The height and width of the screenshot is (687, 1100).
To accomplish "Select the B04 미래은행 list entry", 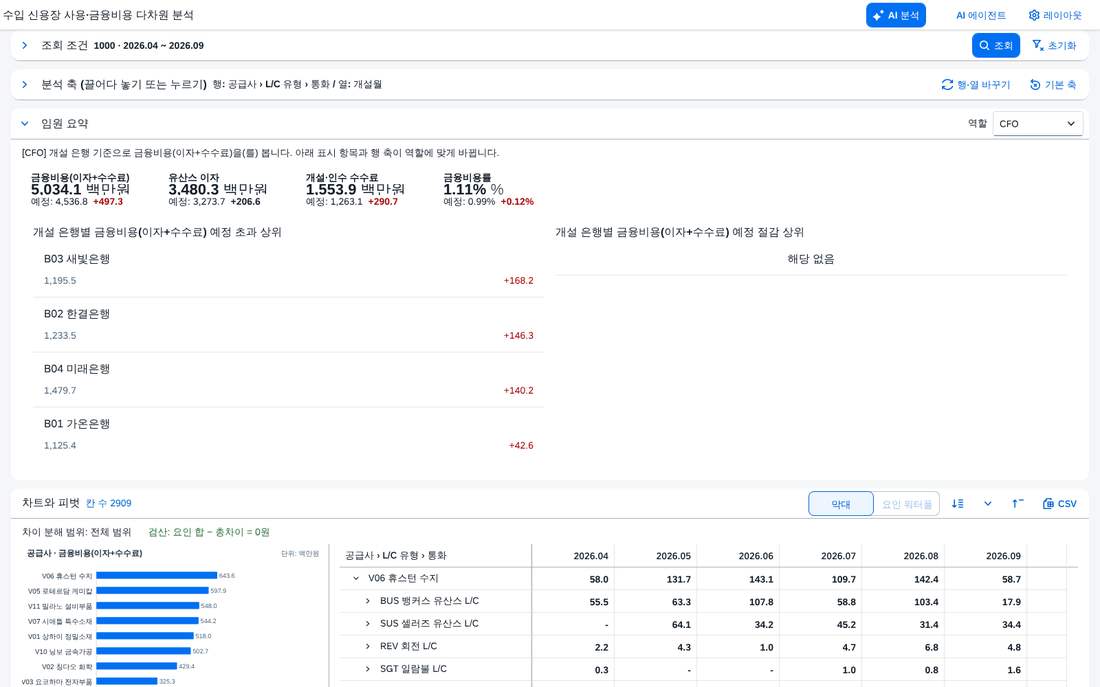I will pos(288,380).
